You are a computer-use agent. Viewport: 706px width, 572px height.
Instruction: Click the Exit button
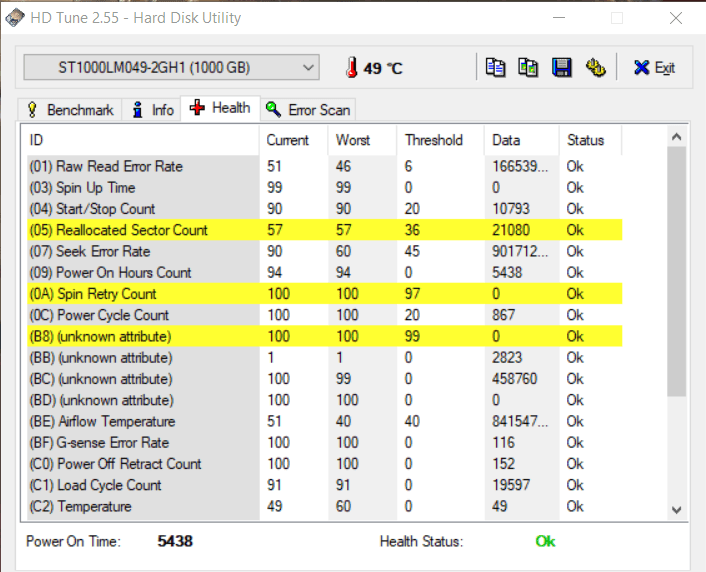click(x=654, y=68)
